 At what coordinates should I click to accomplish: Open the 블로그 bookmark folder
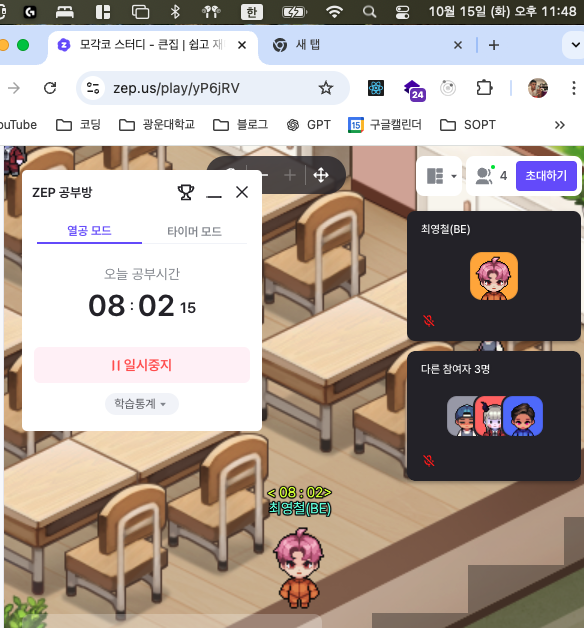pos(240,125)
